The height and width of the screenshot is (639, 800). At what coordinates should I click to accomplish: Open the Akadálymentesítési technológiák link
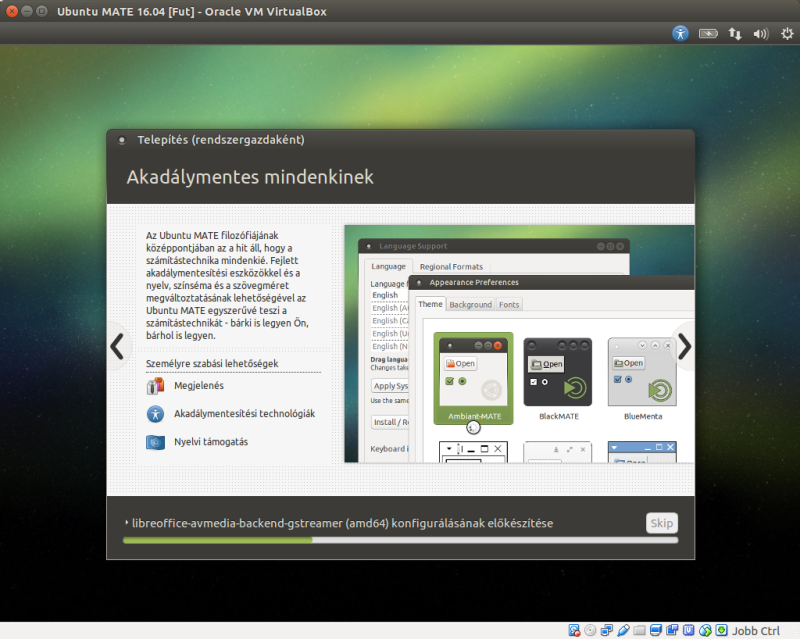pos(244,414)
